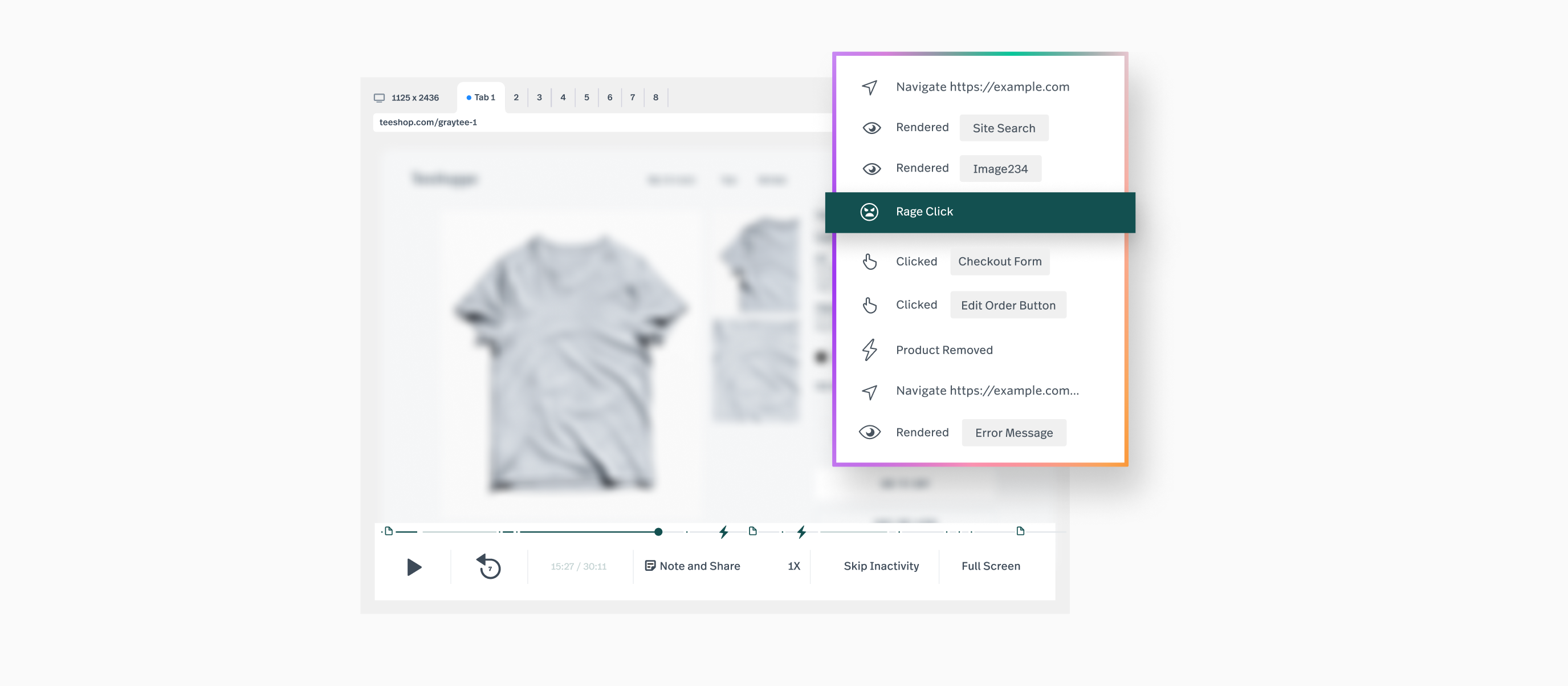Click the eye icon beside Image234
This screenshot has height=686, width=1568.
pyautogui.click(x=871, y=169)
